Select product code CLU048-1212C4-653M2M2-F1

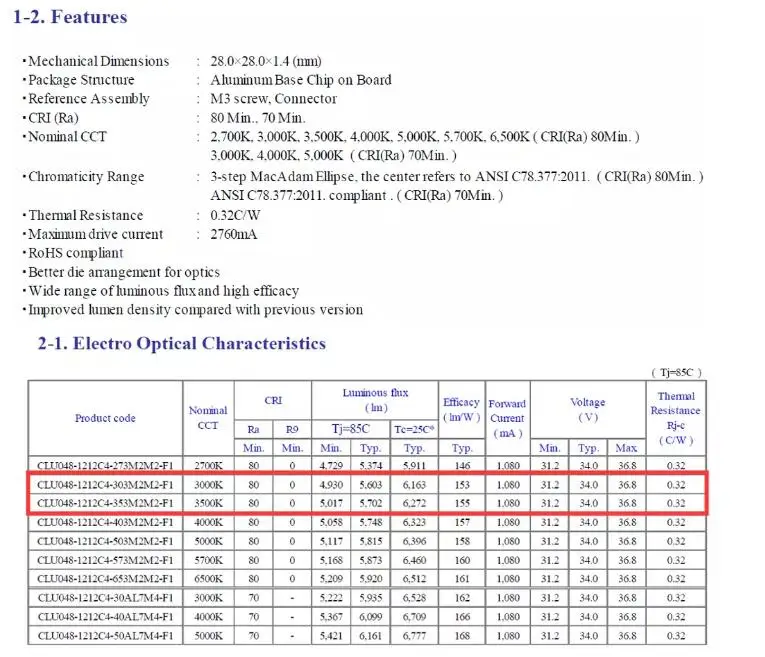pyautogui.click(x=105, y=579)
